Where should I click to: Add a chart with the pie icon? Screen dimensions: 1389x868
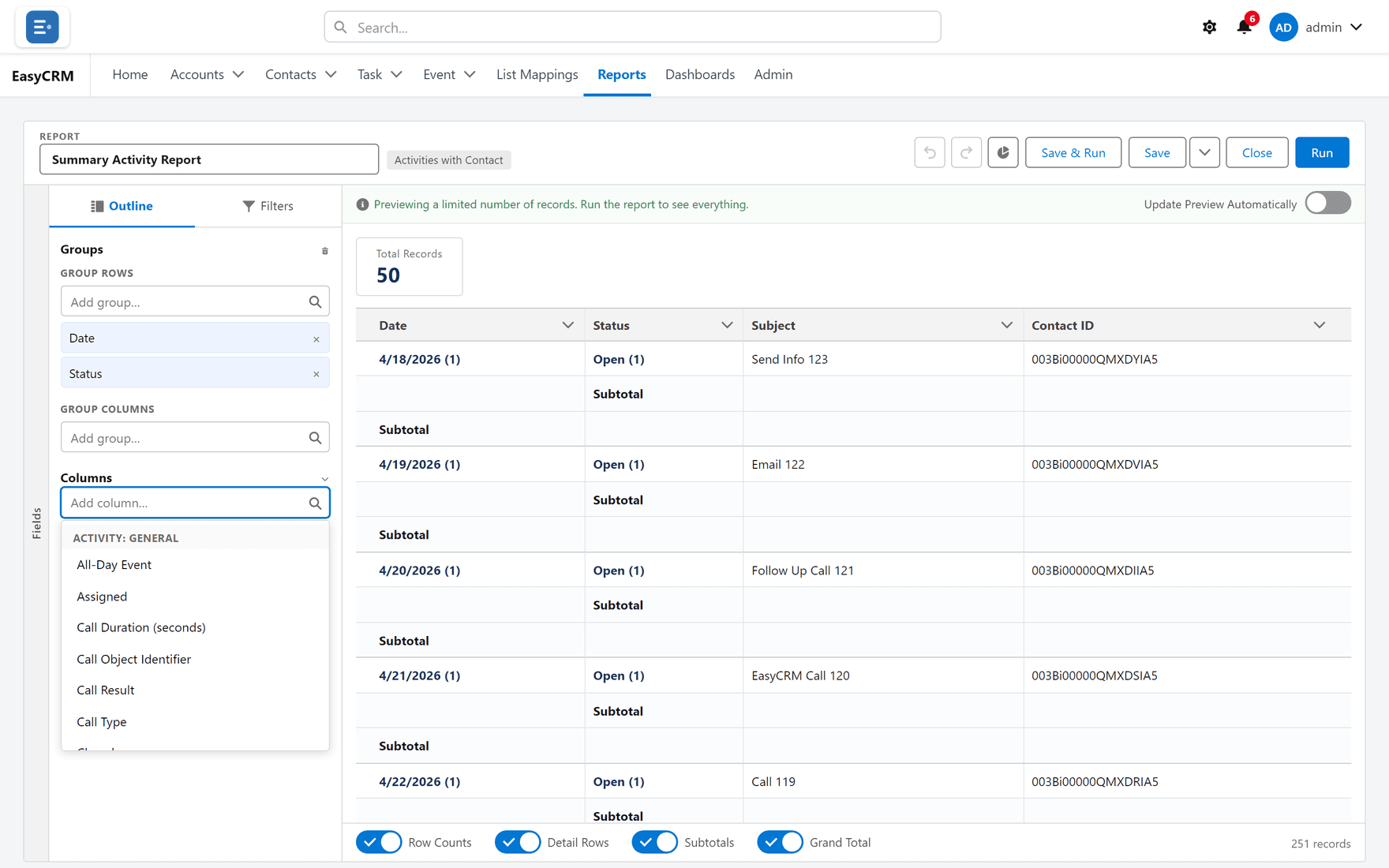[1003, 152]
